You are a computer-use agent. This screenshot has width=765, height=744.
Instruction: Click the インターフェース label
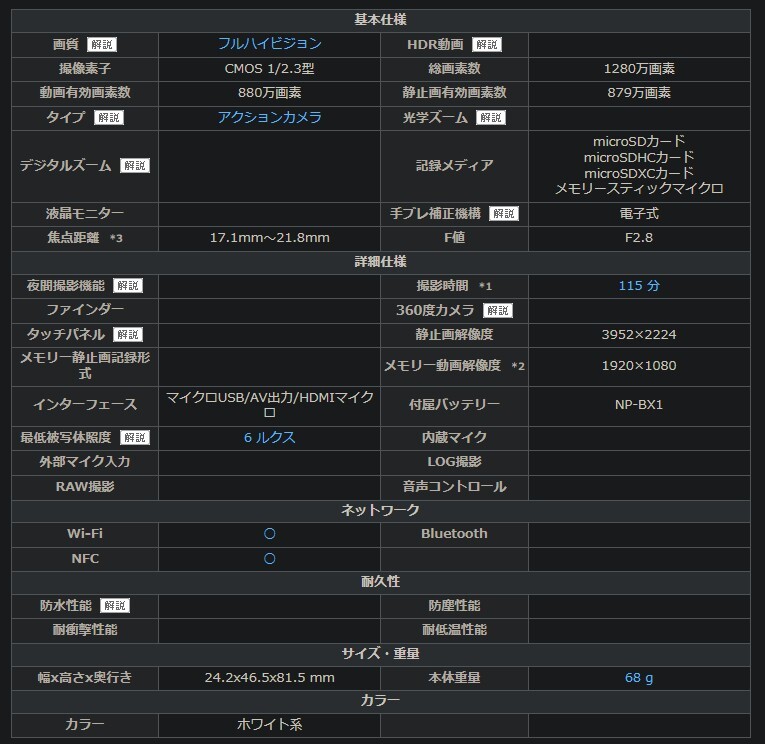coord(85,404)
